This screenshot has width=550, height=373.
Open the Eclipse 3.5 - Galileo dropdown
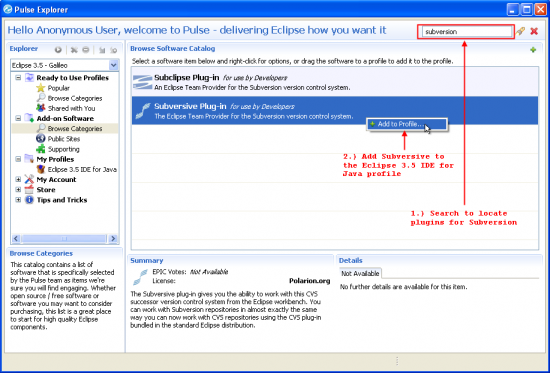tap(113, 65)
